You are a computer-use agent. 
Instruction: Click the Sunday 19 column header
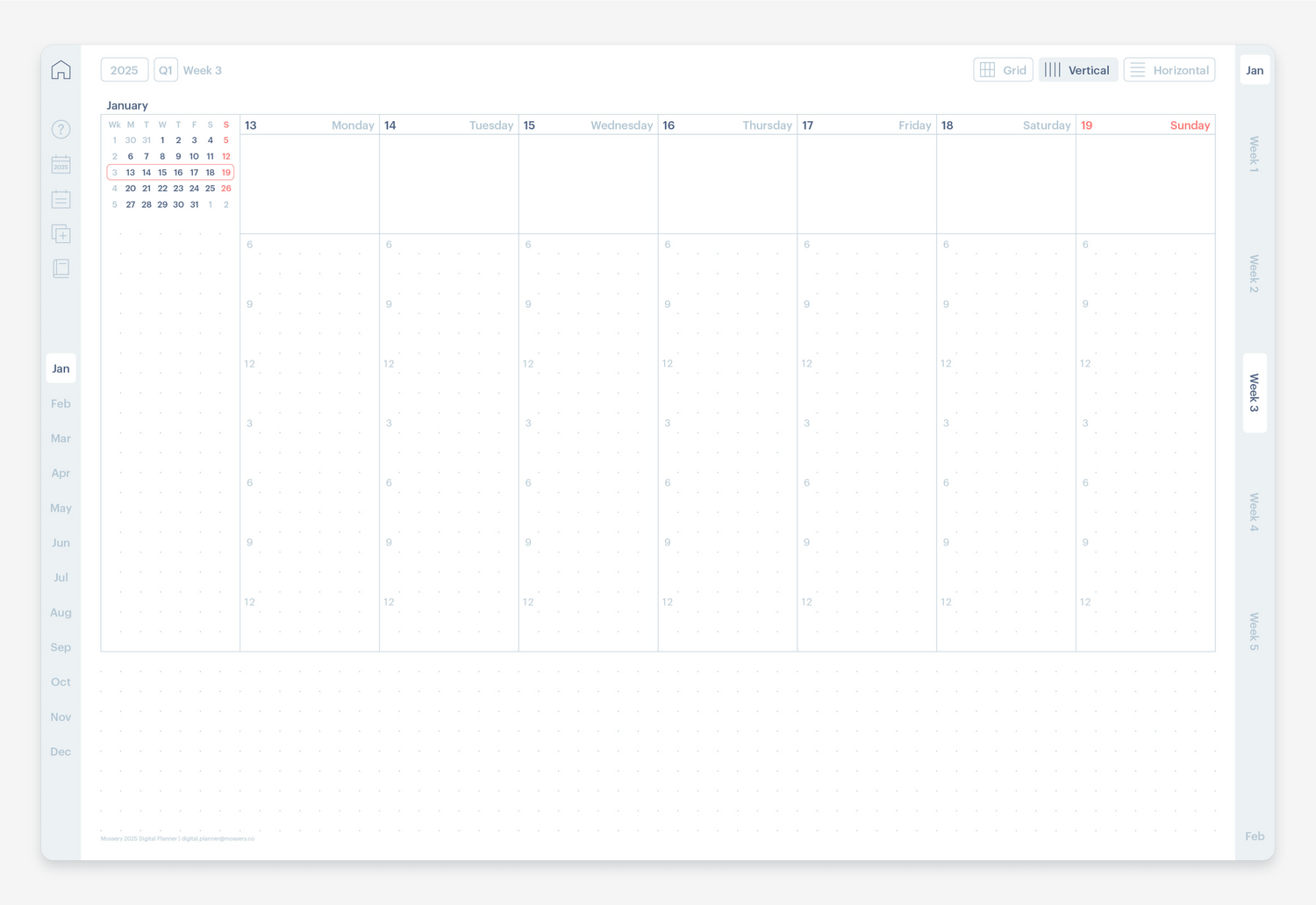pyautogui.click(x=1145, y=125)
